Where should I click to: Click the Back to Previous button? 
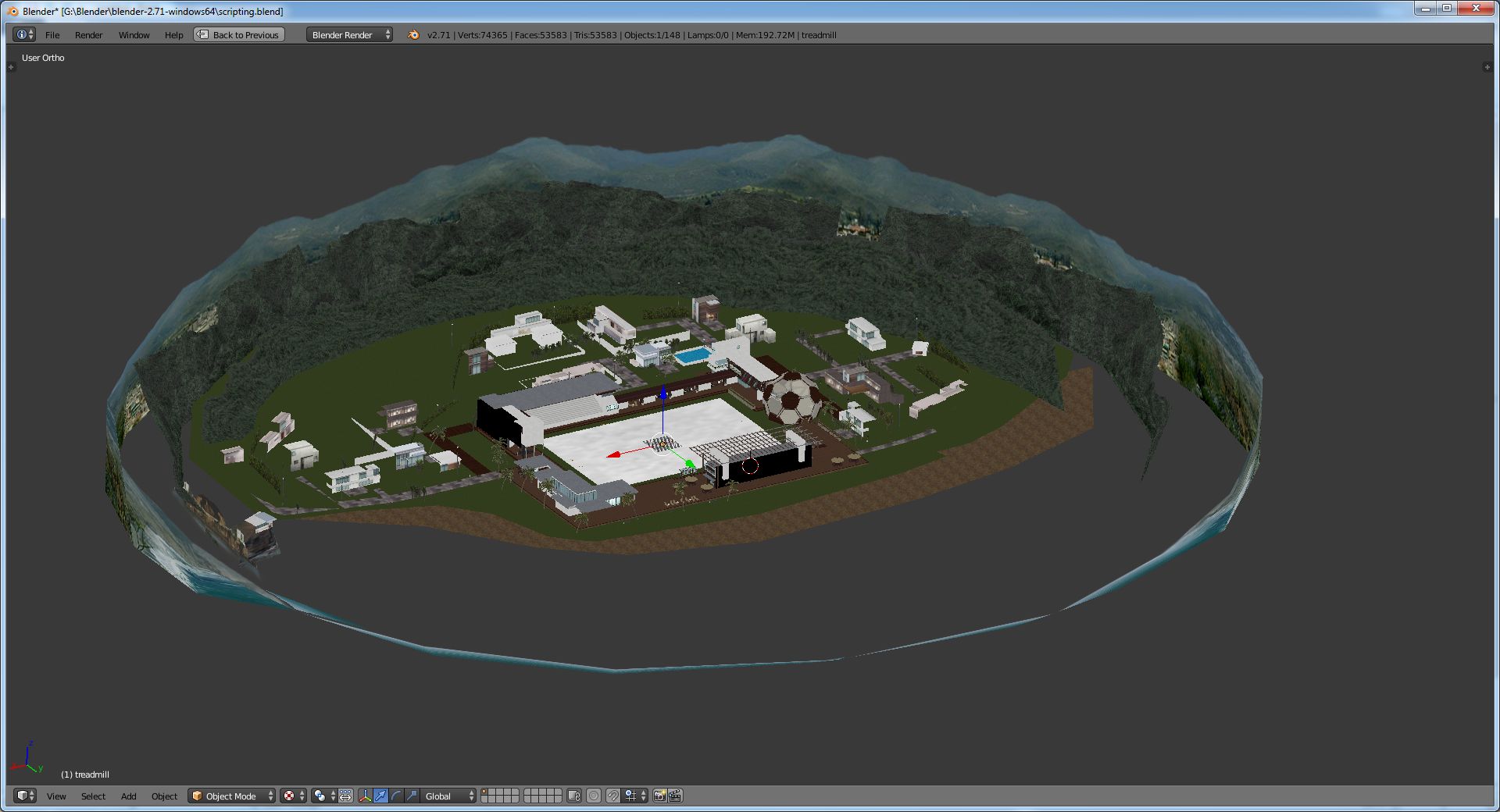tap(239, 35)
